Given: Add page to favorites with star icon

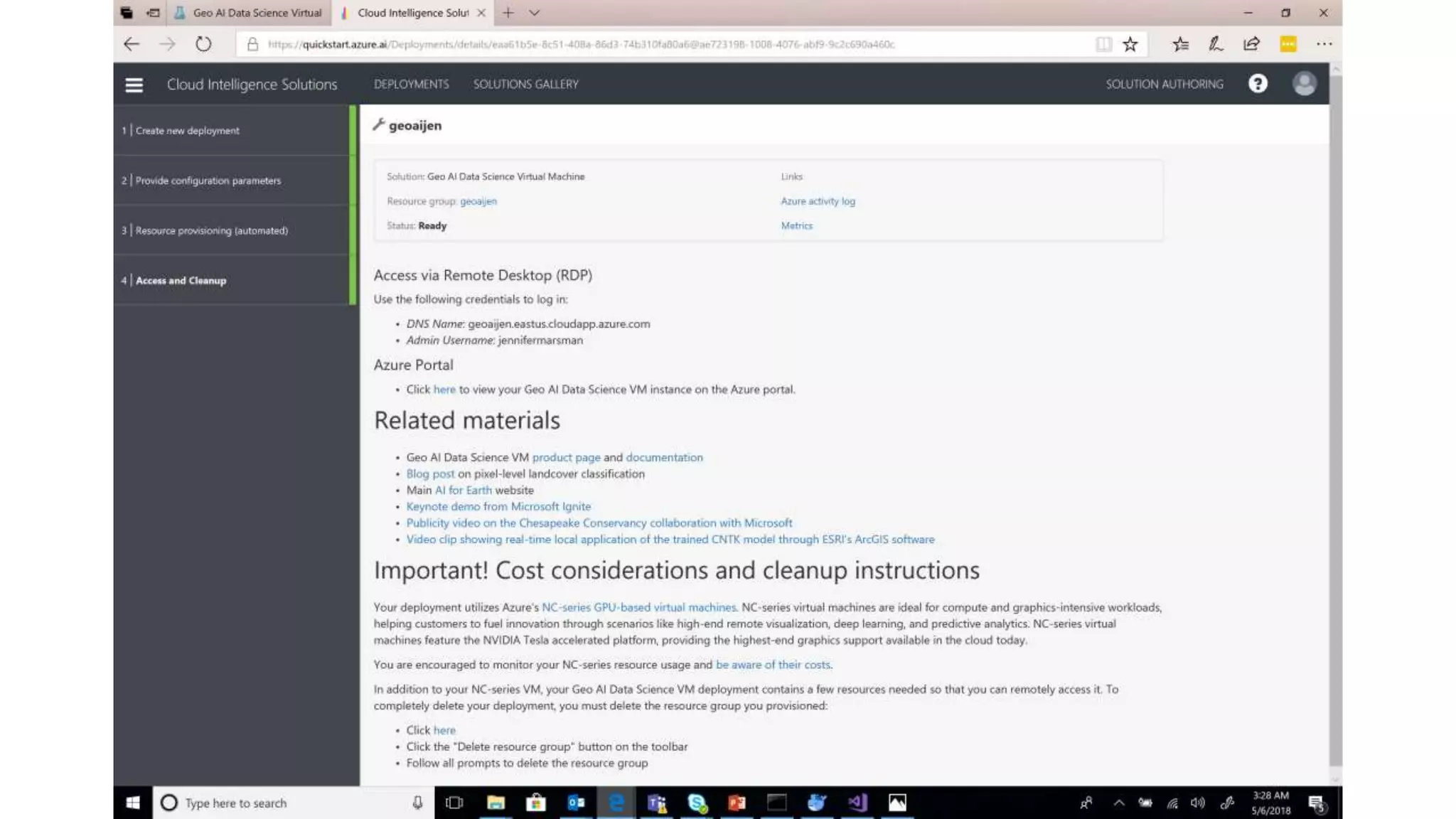Looking at the screenshot, I should click(x=1130, y=44).
